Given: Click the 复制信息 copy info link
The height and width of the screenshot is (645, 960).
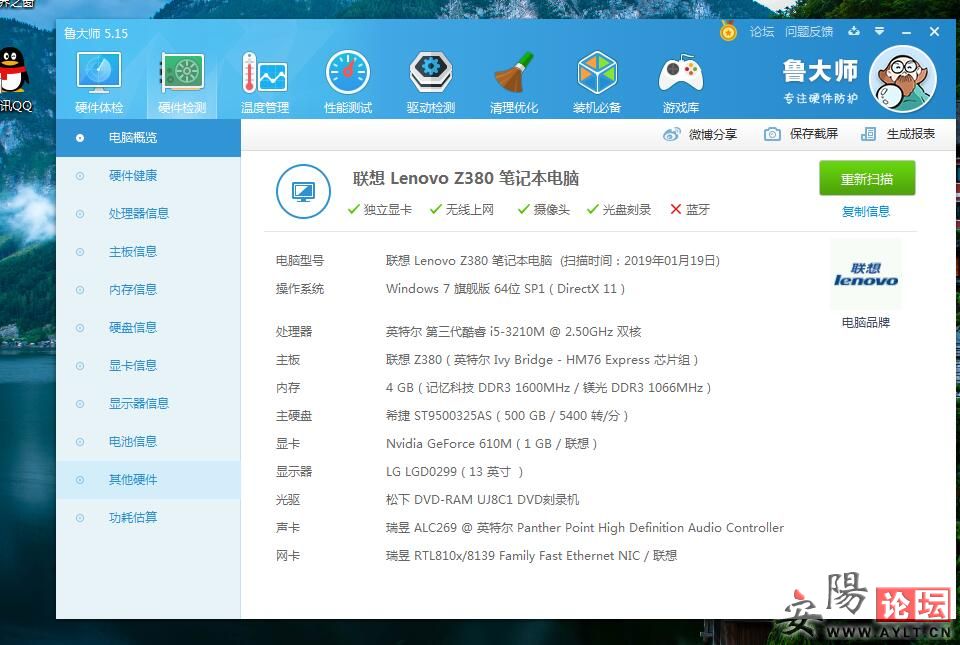Looking at the screenshot, I should click(x=866, y=211).
